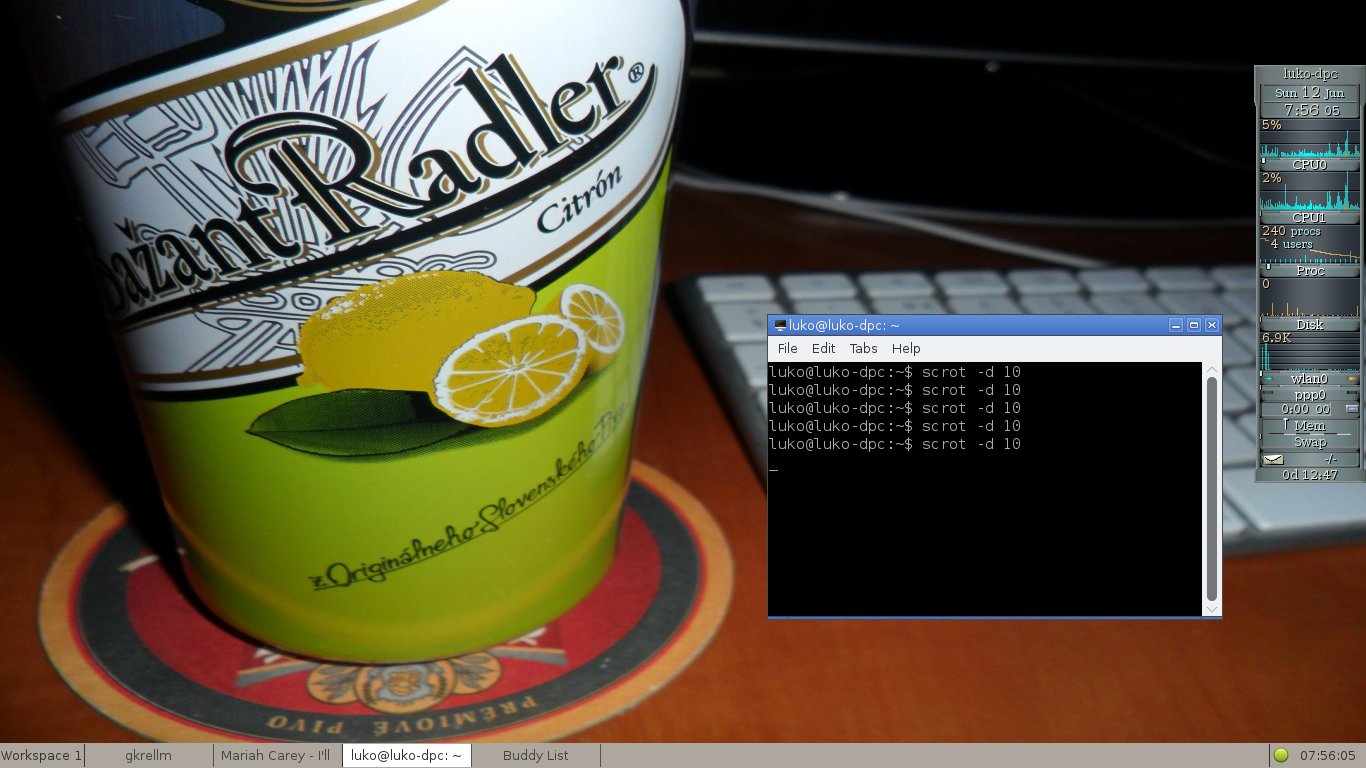Switch to luko@luko-dpc taskbar entry
The image size is (1366, 768).
(407, 755)
